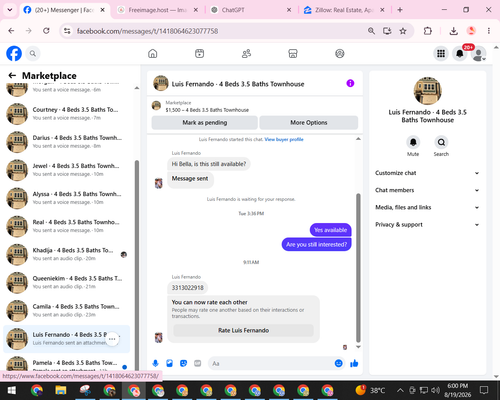Open a new browser tab
Image resolution: width=500 pixels, height=400 pixels.
point(400,10)
